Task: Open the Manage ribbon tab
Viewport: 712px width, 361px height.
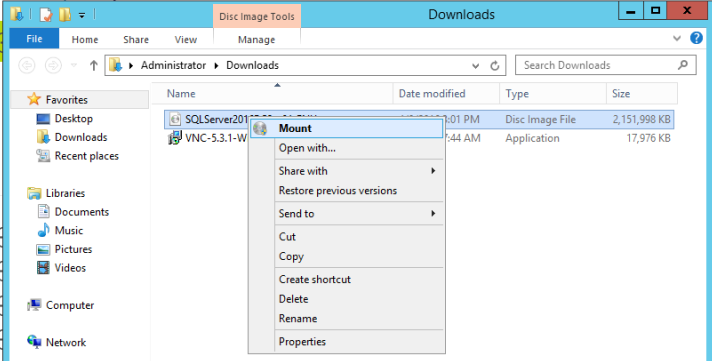Action: tap(257, 40)
